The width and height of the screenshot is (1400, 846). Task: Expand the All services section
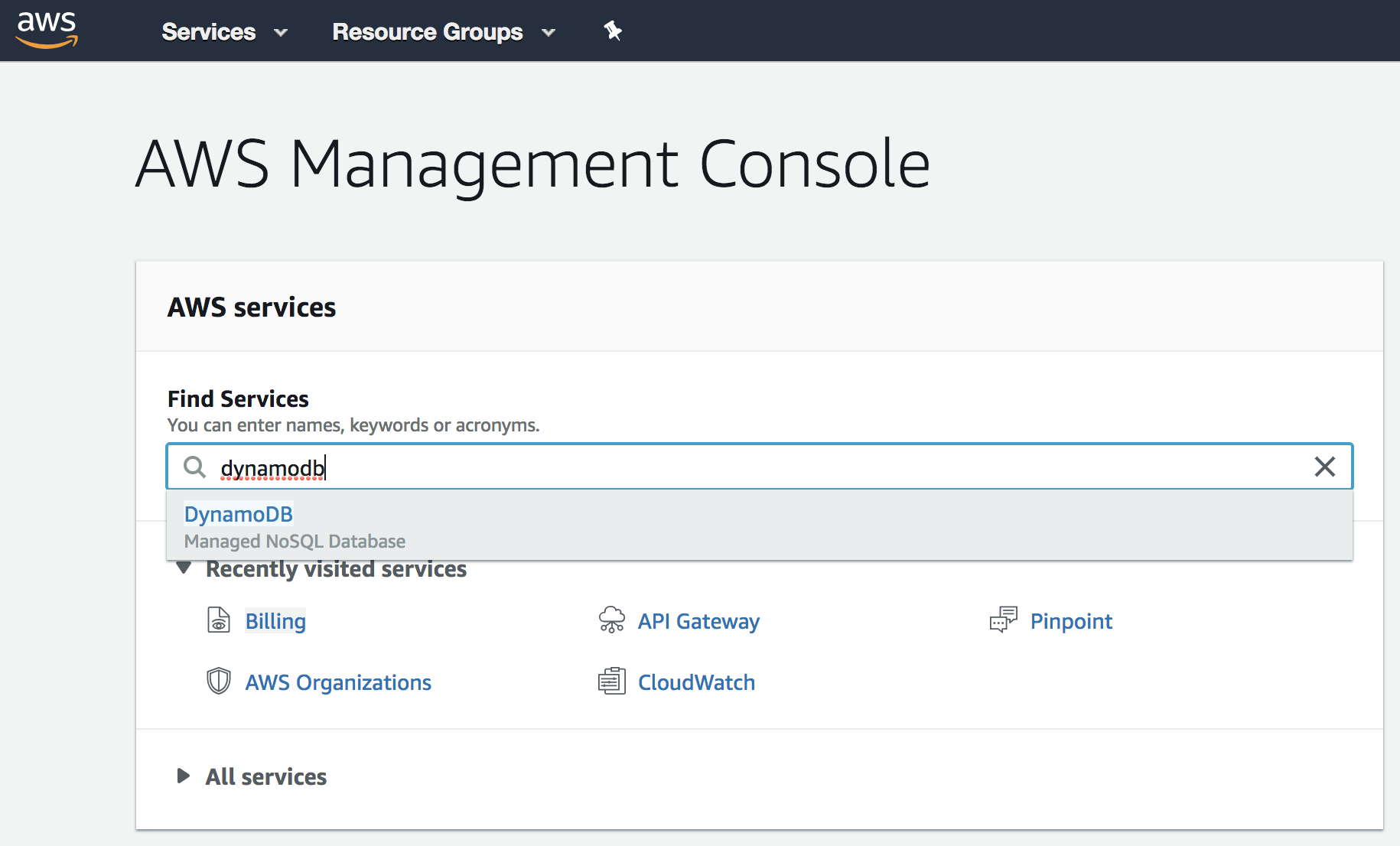tap(184, 776)
